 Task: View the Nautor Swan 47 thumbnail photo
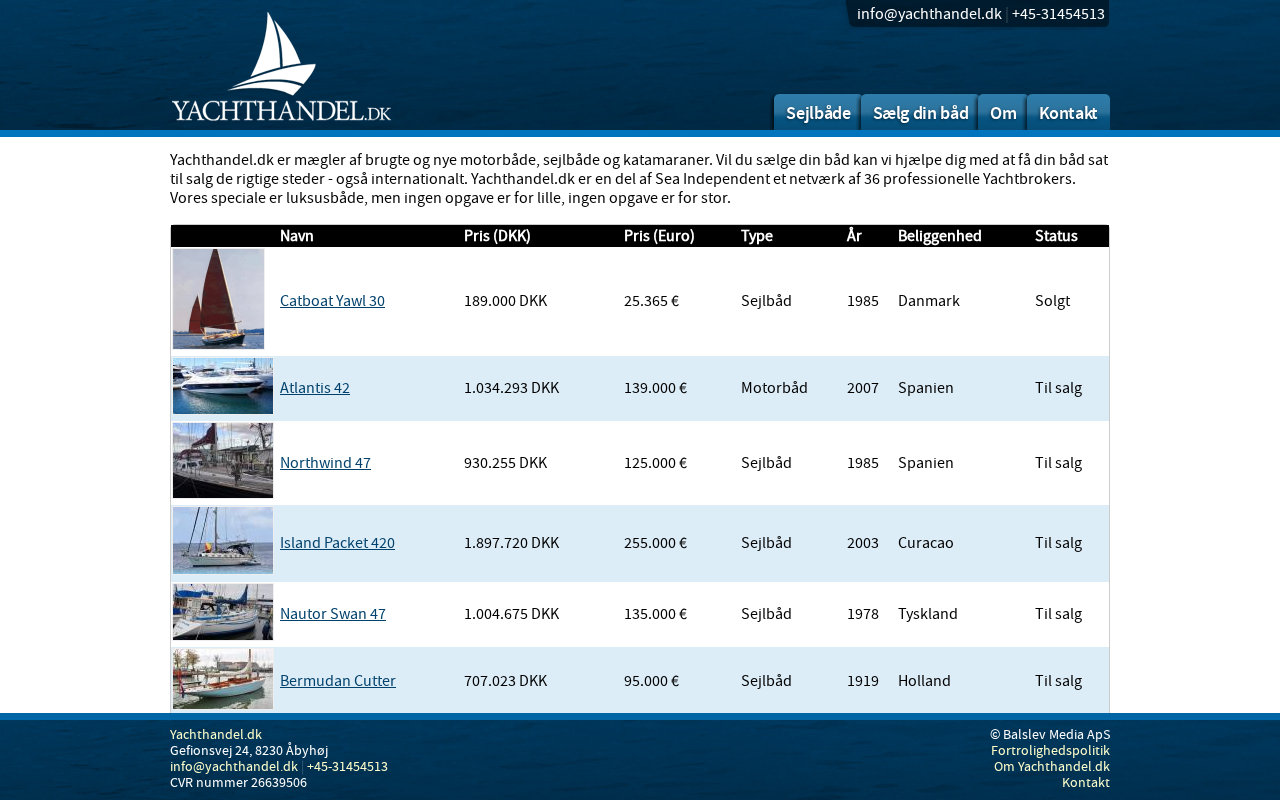[223, 612]
